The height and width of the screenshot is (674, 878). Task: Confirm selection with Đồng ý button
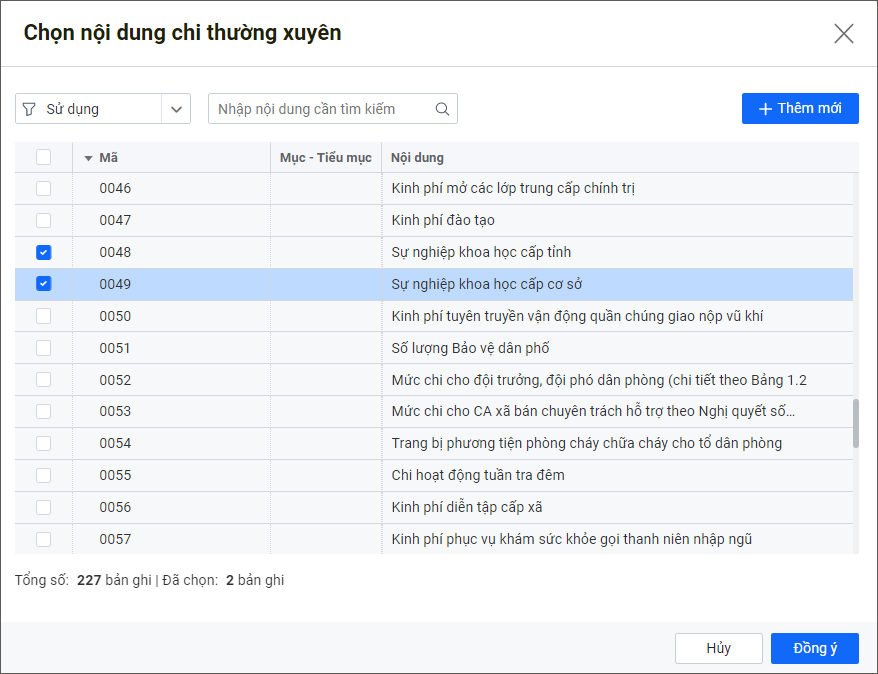point(814,648)
